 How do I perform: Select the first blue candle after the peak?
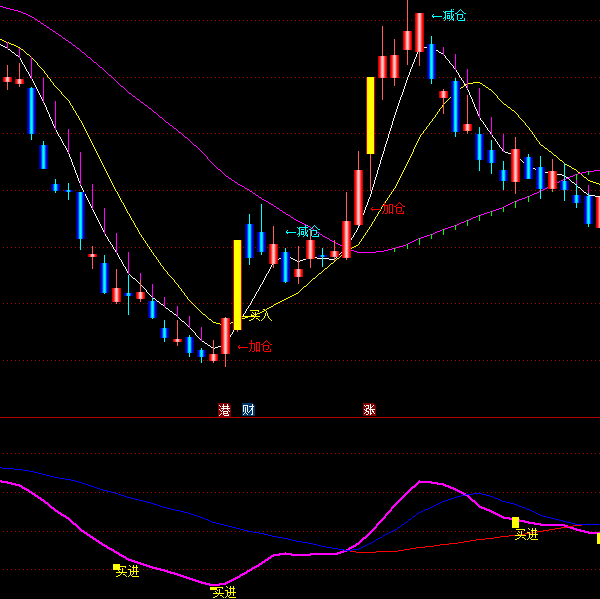[431, 61]
